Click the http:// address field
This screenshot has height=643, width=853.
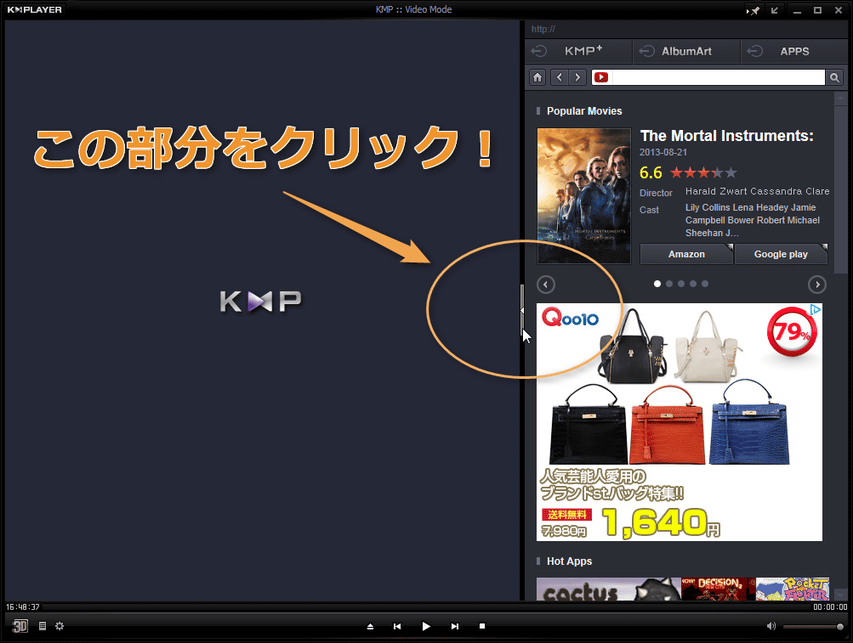685,29
